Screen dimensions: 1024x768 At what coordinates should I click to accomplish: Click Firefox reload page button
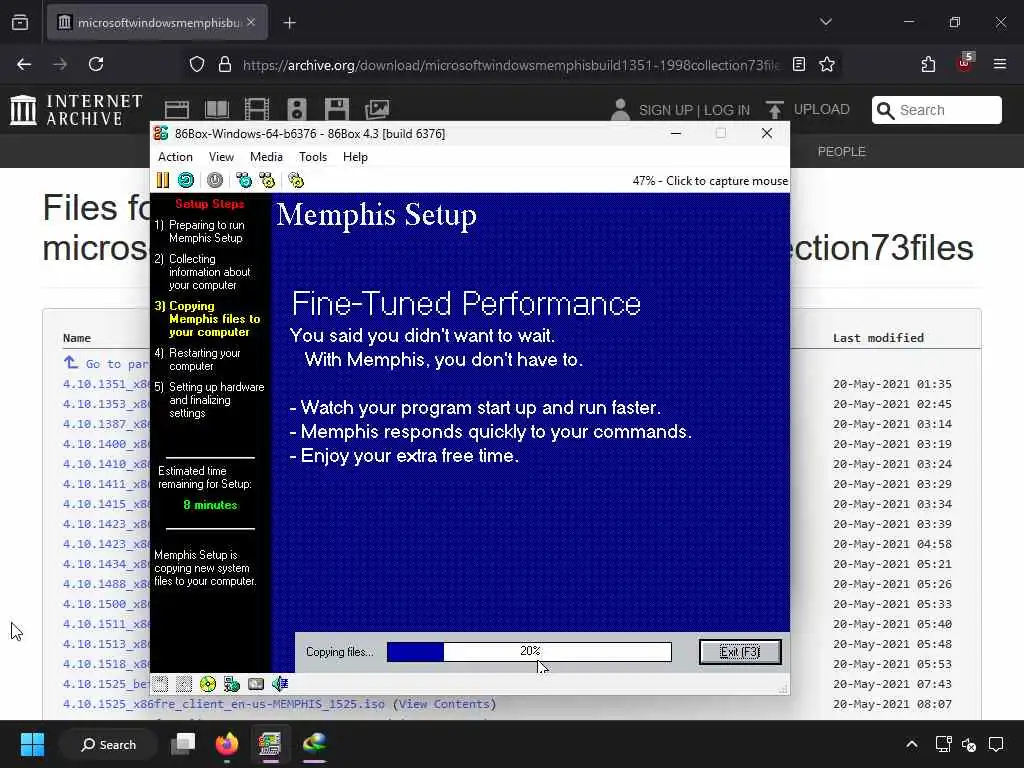tap(96, 64)
